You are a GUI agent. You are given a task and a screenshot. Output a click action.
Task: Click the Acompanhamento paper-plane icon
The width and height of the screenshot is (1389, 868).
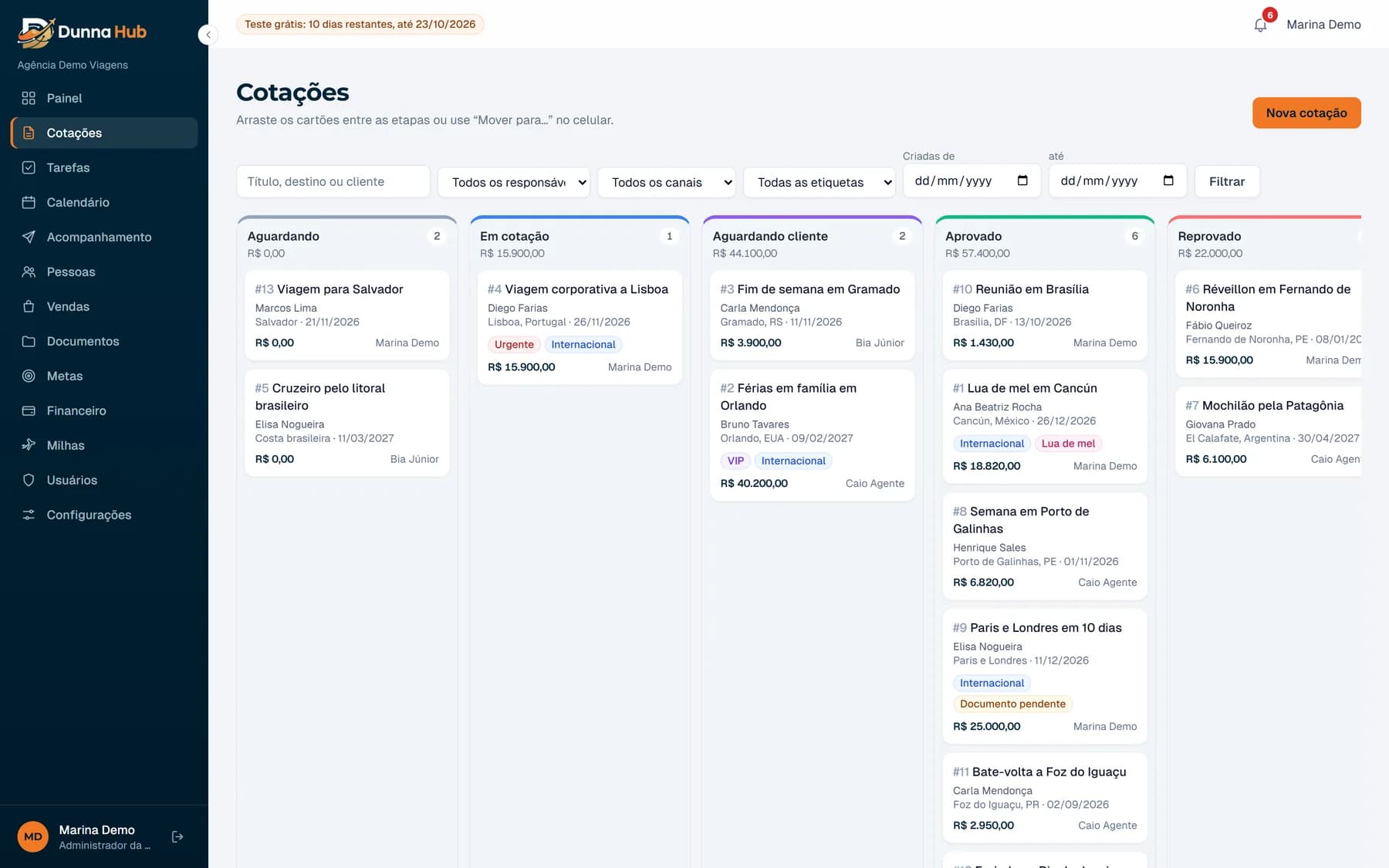tap(29, 237)
